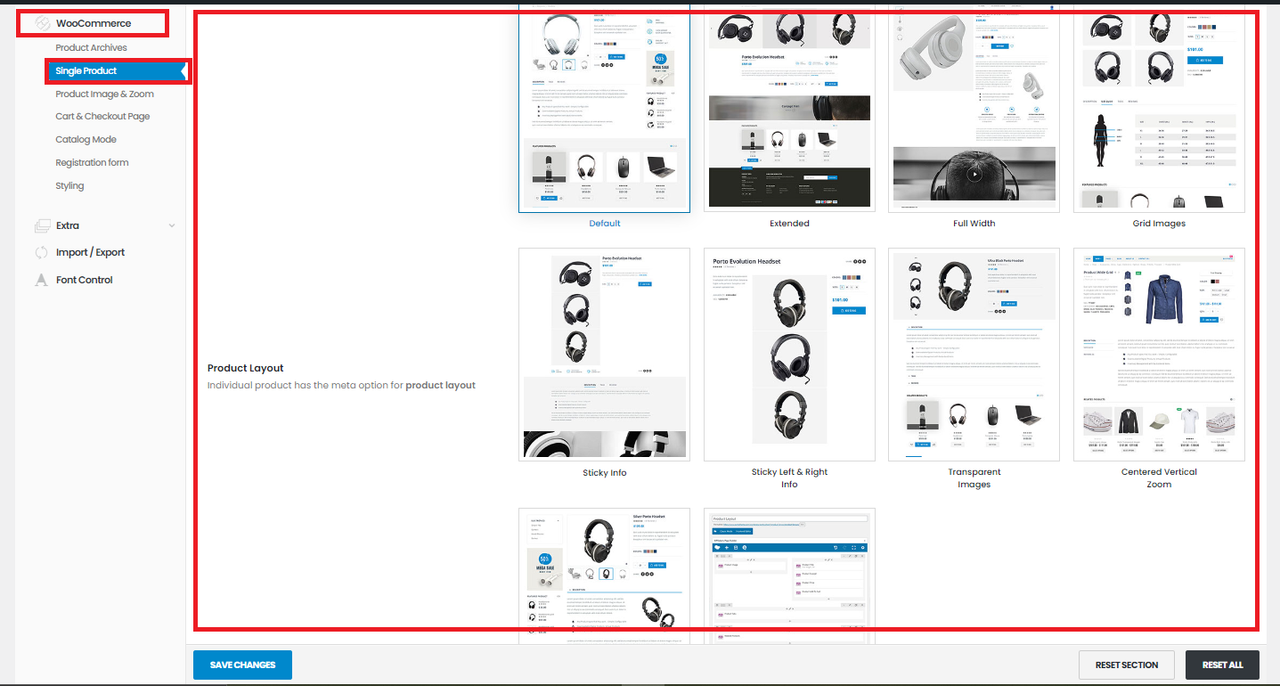Screen dimensions: 1280x686
Task: Click the Centered Vertical Zoom label
Action: (1159, 478)
